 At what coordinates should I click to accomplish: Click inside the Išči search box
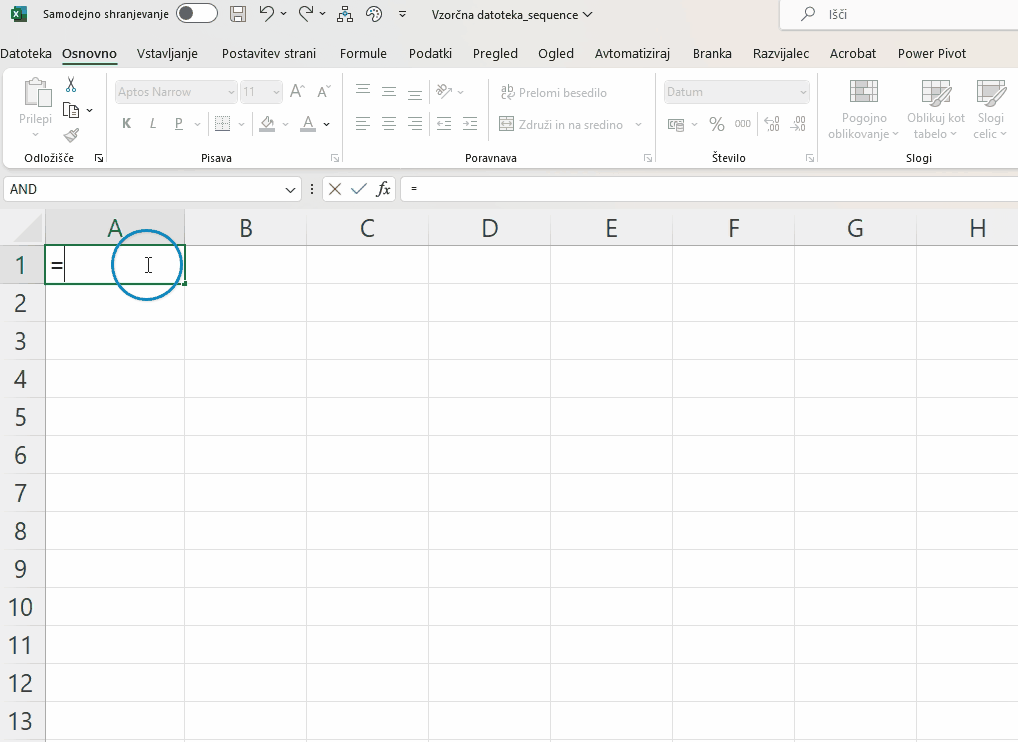(900, 15)
